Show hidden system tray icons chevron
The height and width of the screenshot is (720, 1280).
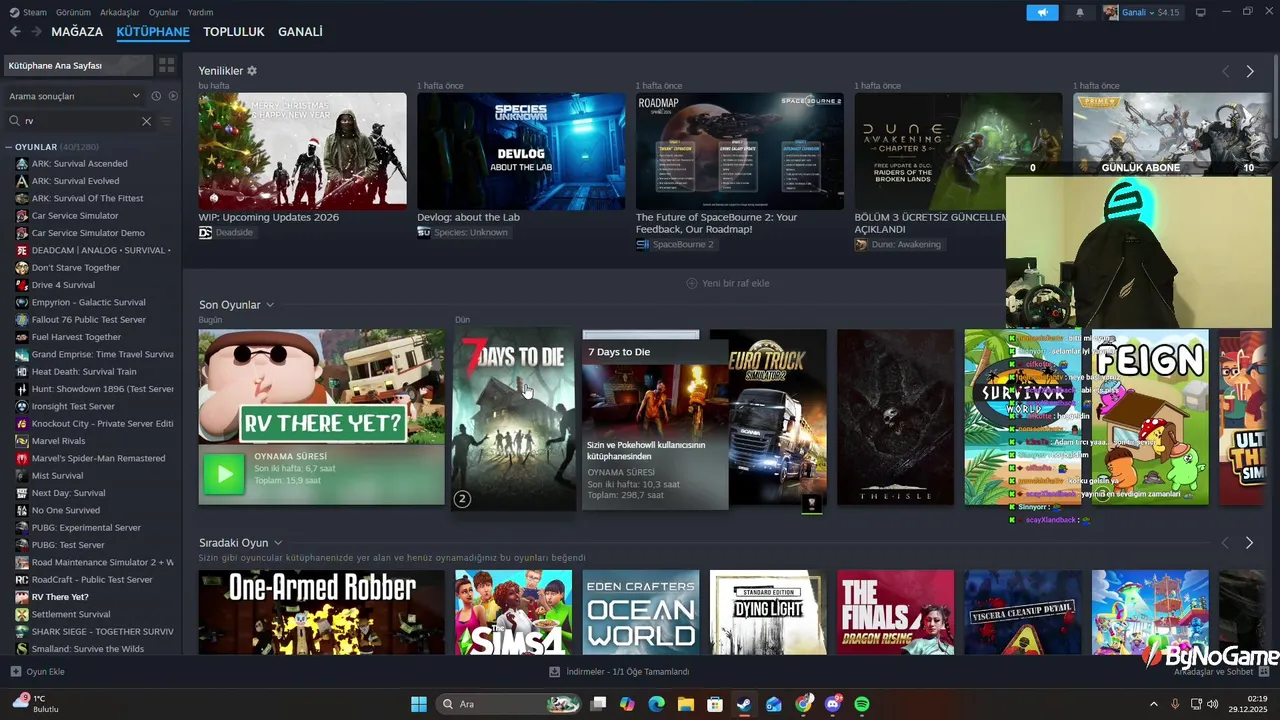tap(1153, 704)
